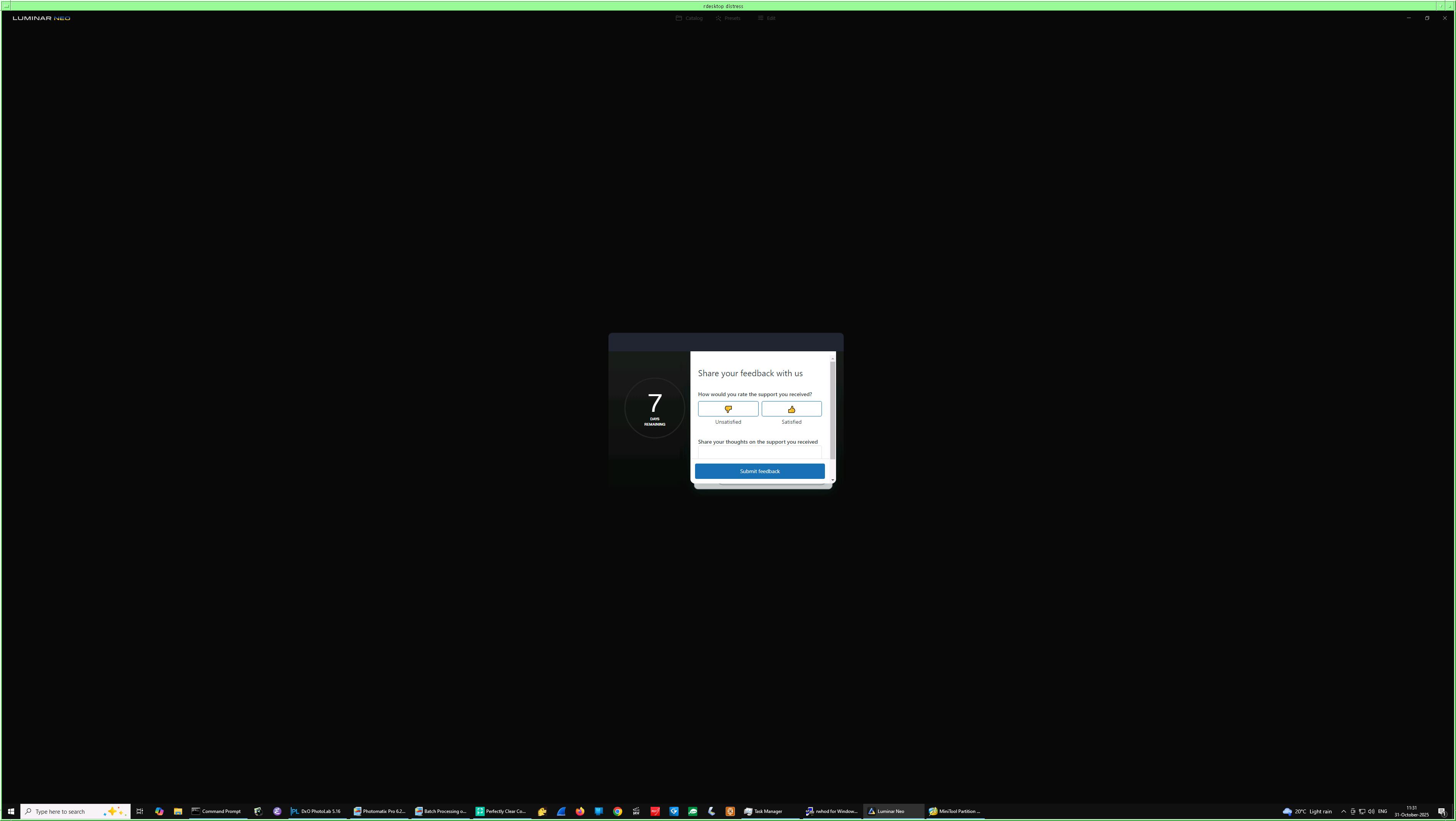Click the feedback dialog scroll down arrow
Viewport: 1456px width, 821px height.
833,480
